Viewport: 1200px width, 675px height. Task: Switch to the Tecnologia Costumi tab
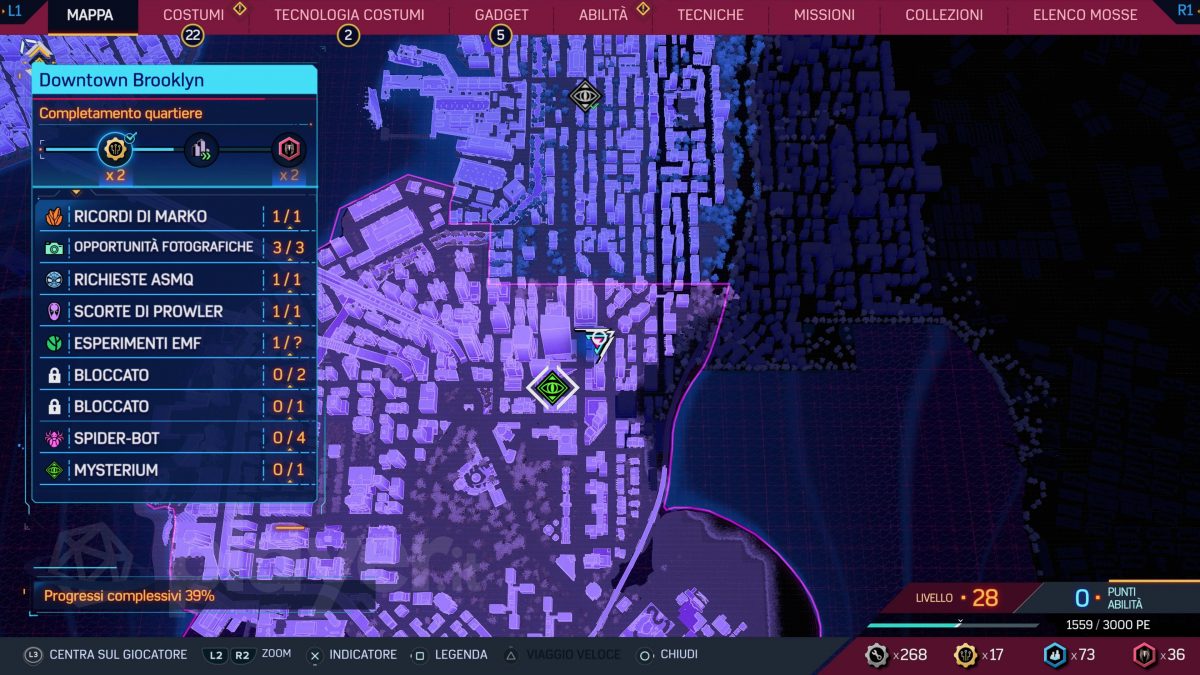pos(349,15)
